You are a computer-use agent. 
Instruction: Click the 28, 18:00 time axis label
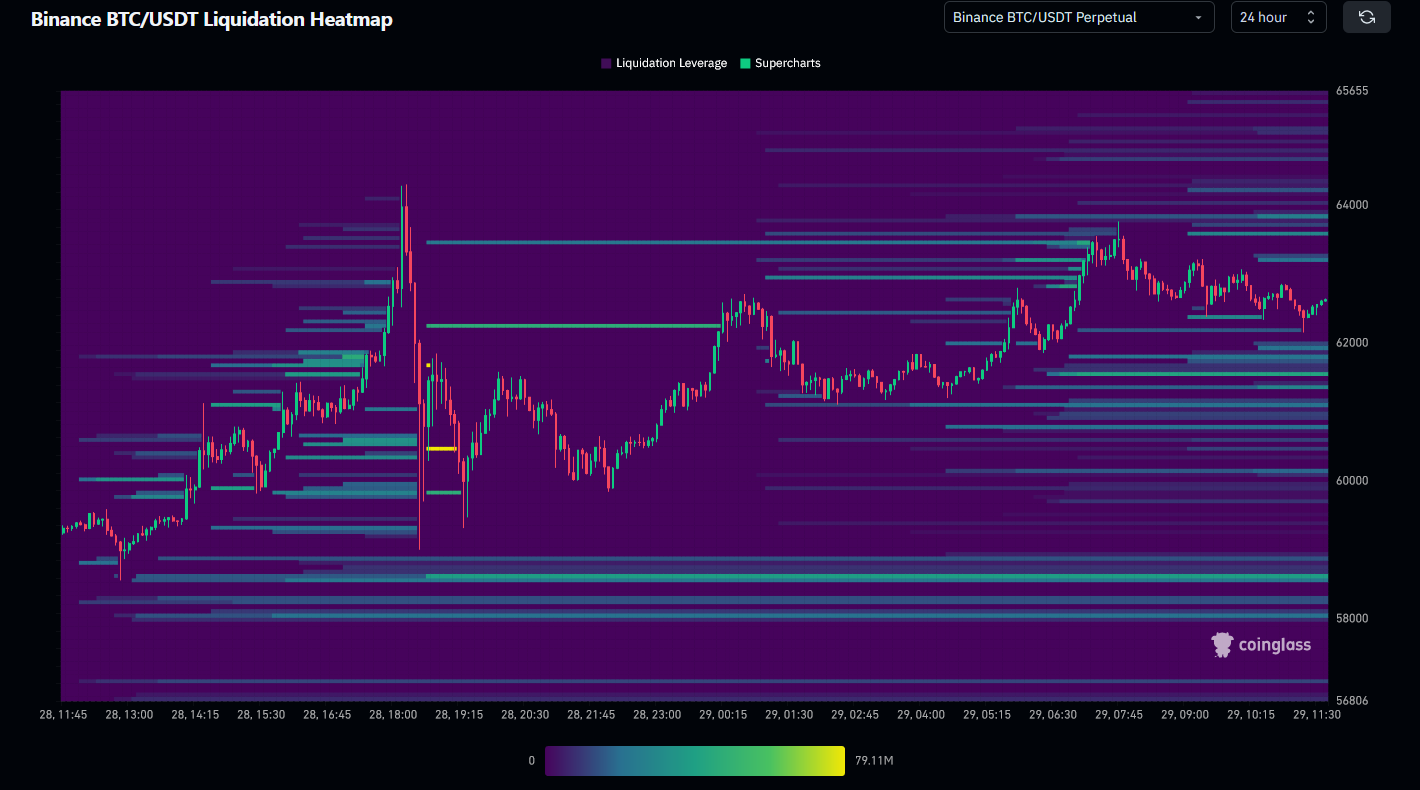point(393,715)
